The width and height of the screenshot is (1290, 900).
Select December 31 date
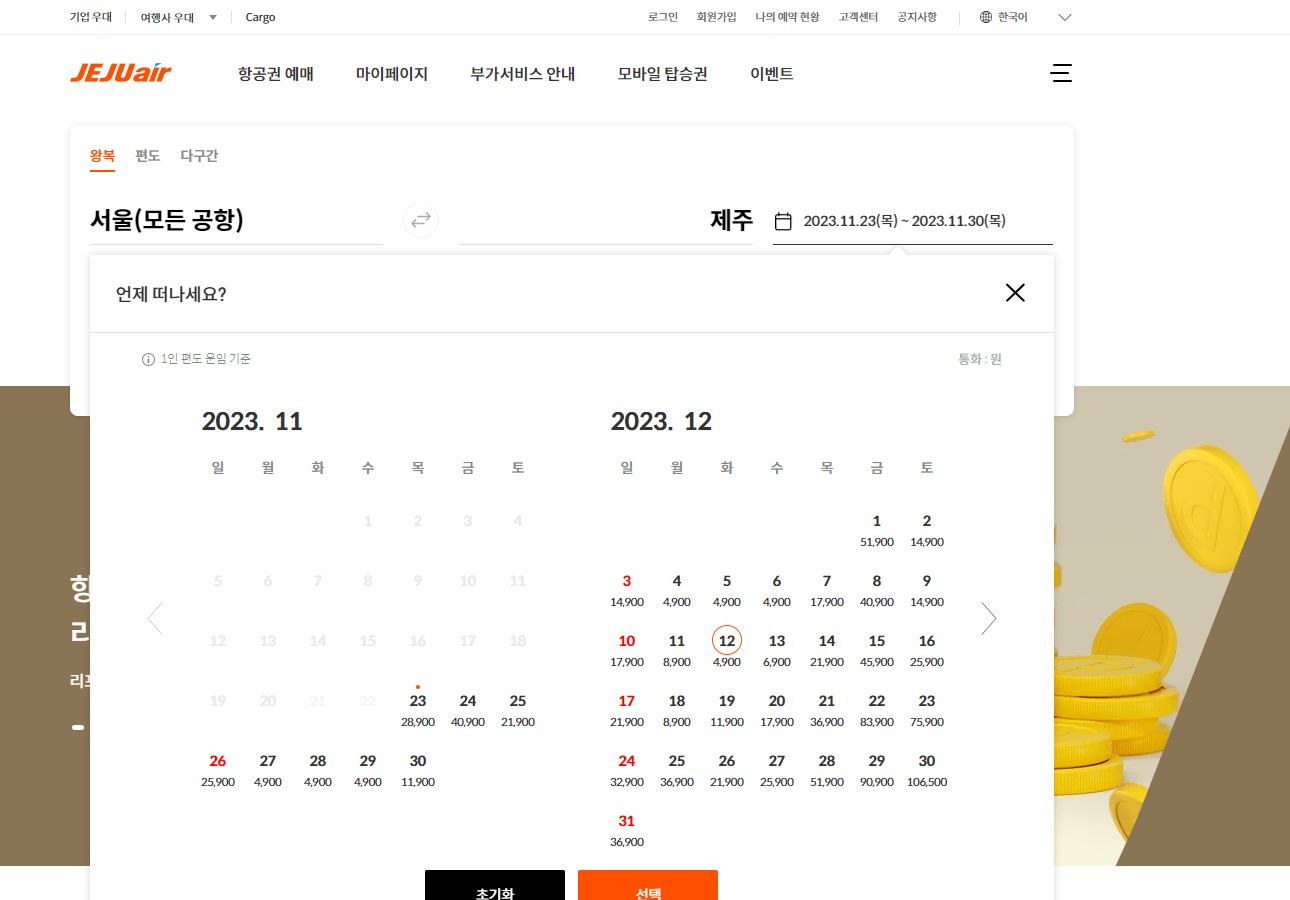[x=627, y=830]
